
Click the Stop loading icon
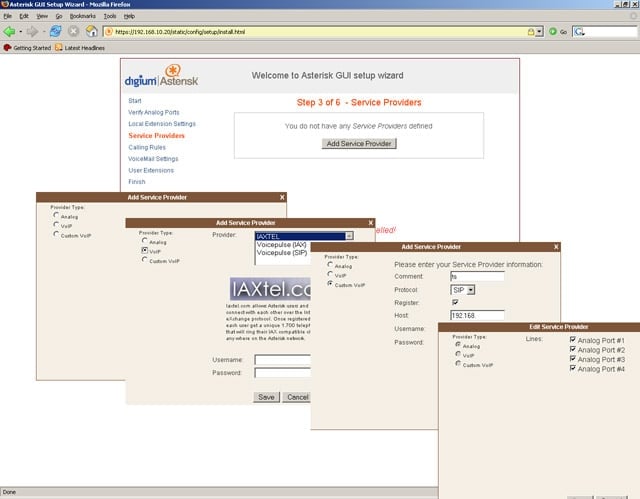[73, 31]
